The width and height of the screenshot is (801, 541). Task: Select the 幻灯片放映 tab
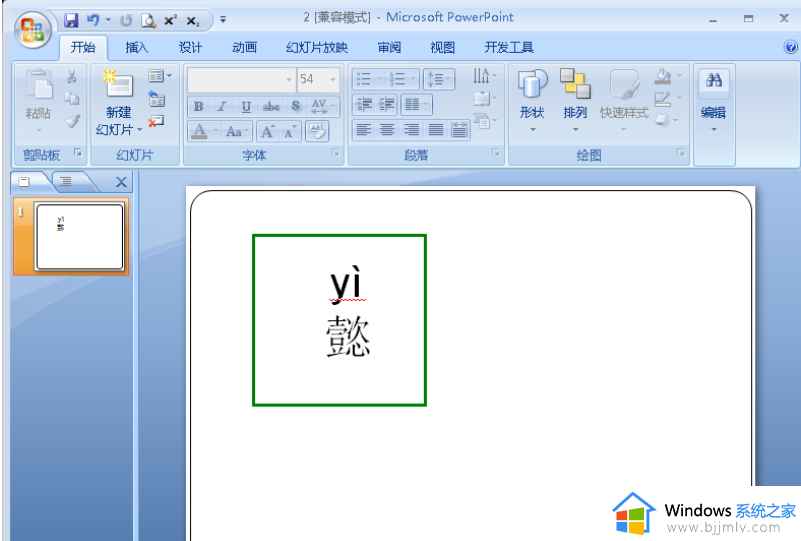[317, 48]
